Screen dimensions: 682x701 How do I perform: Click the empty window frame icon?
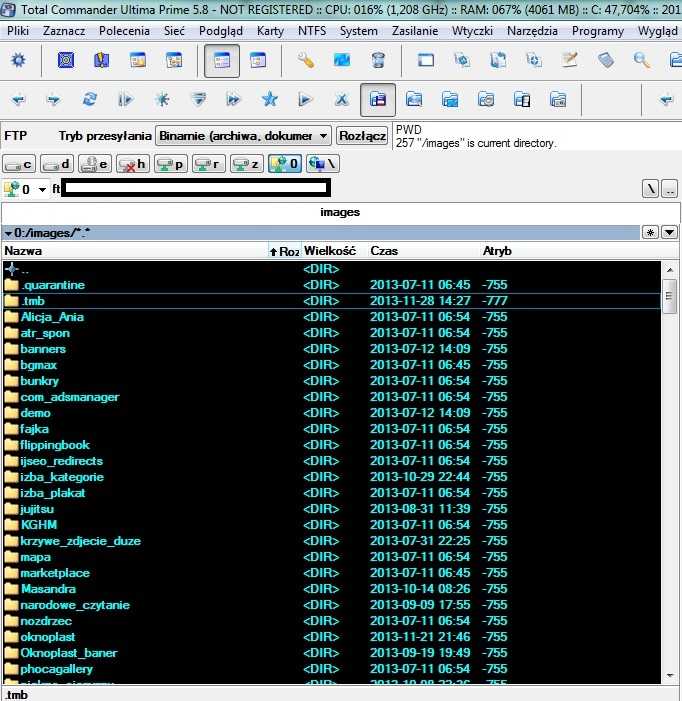click(x=425, y=60)
